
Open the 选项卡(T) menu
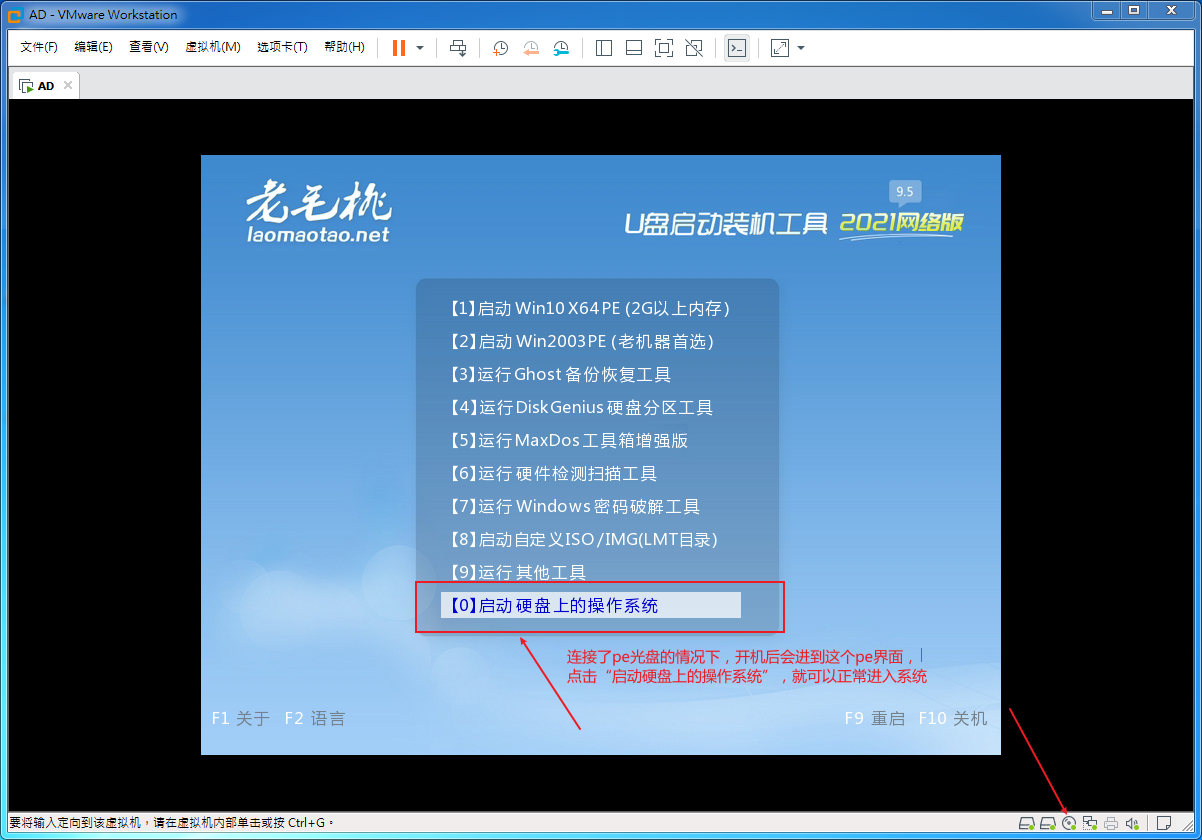pyautogui.click(x=282, y=47)
